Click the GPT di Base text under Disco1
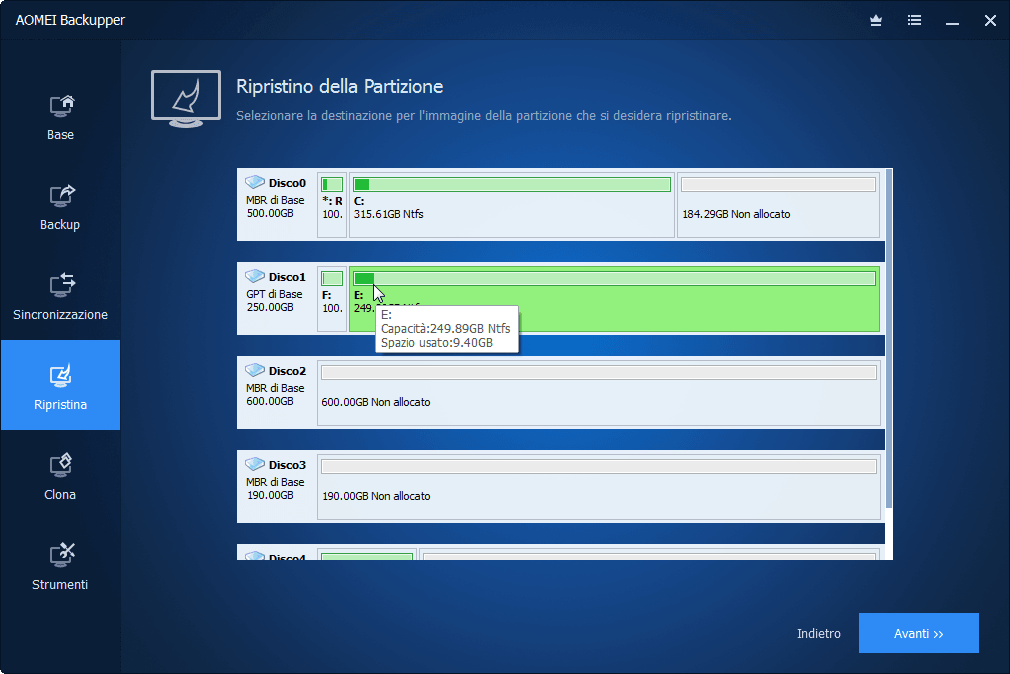 (x=274, y=294)
